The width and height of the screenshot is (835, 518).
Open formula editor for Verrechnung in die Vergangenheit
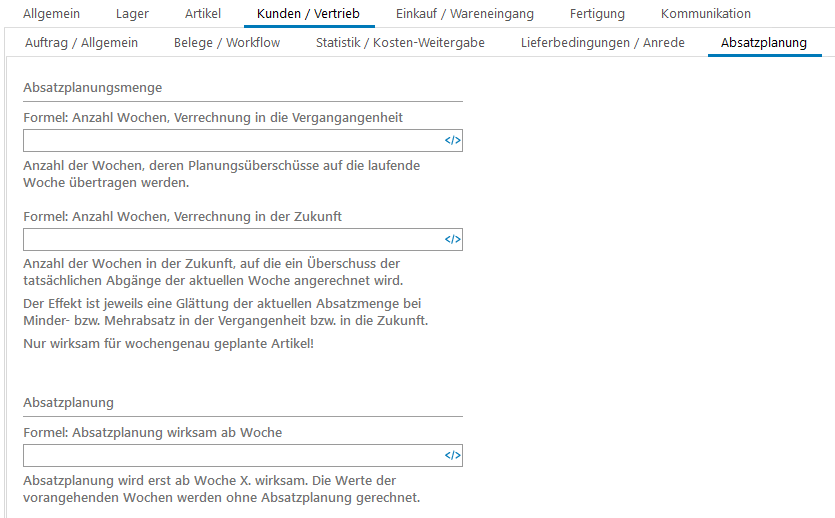452,141
